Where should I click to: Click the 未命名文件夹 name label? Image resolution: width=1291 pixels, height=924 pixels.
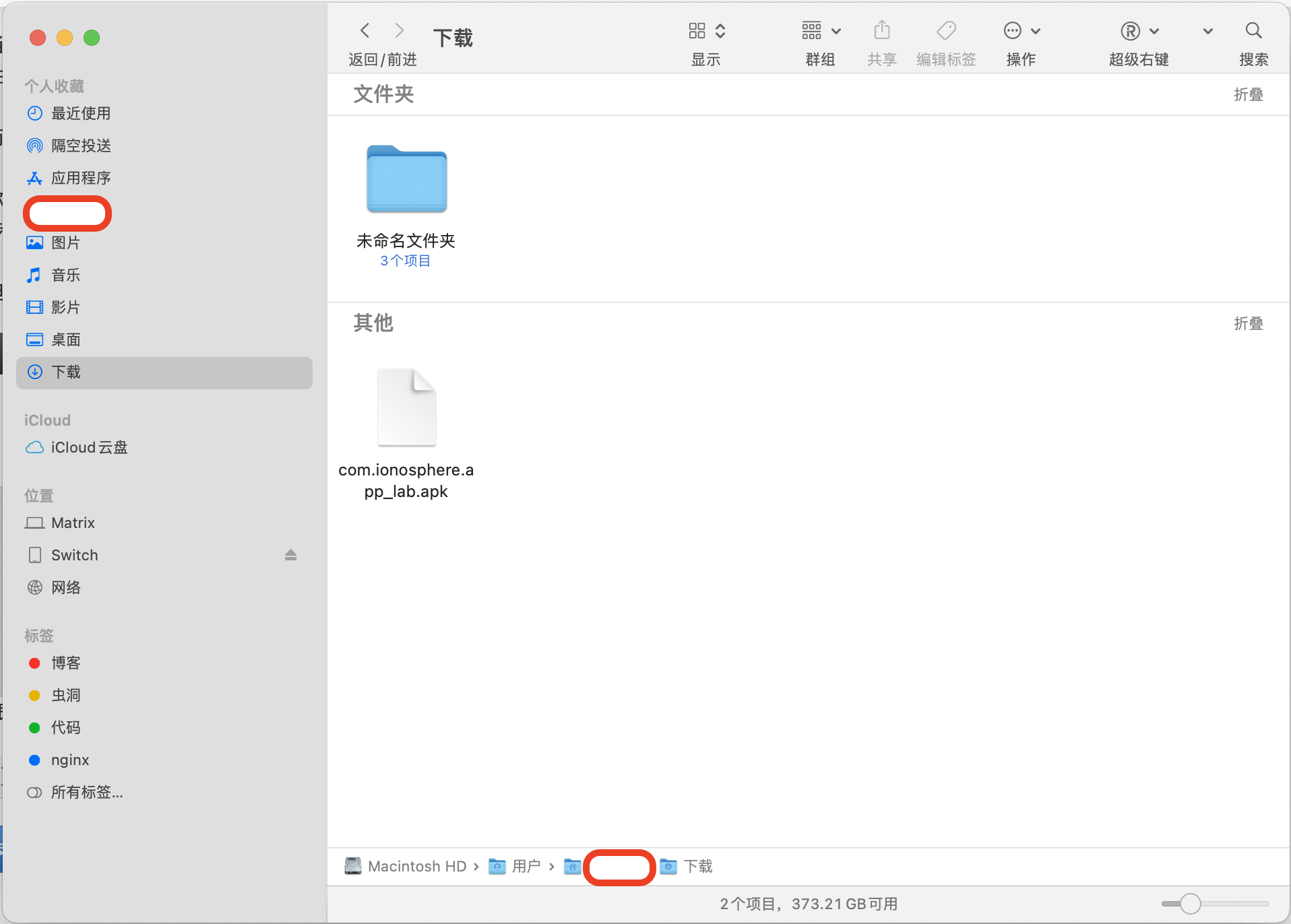[406, 240]
